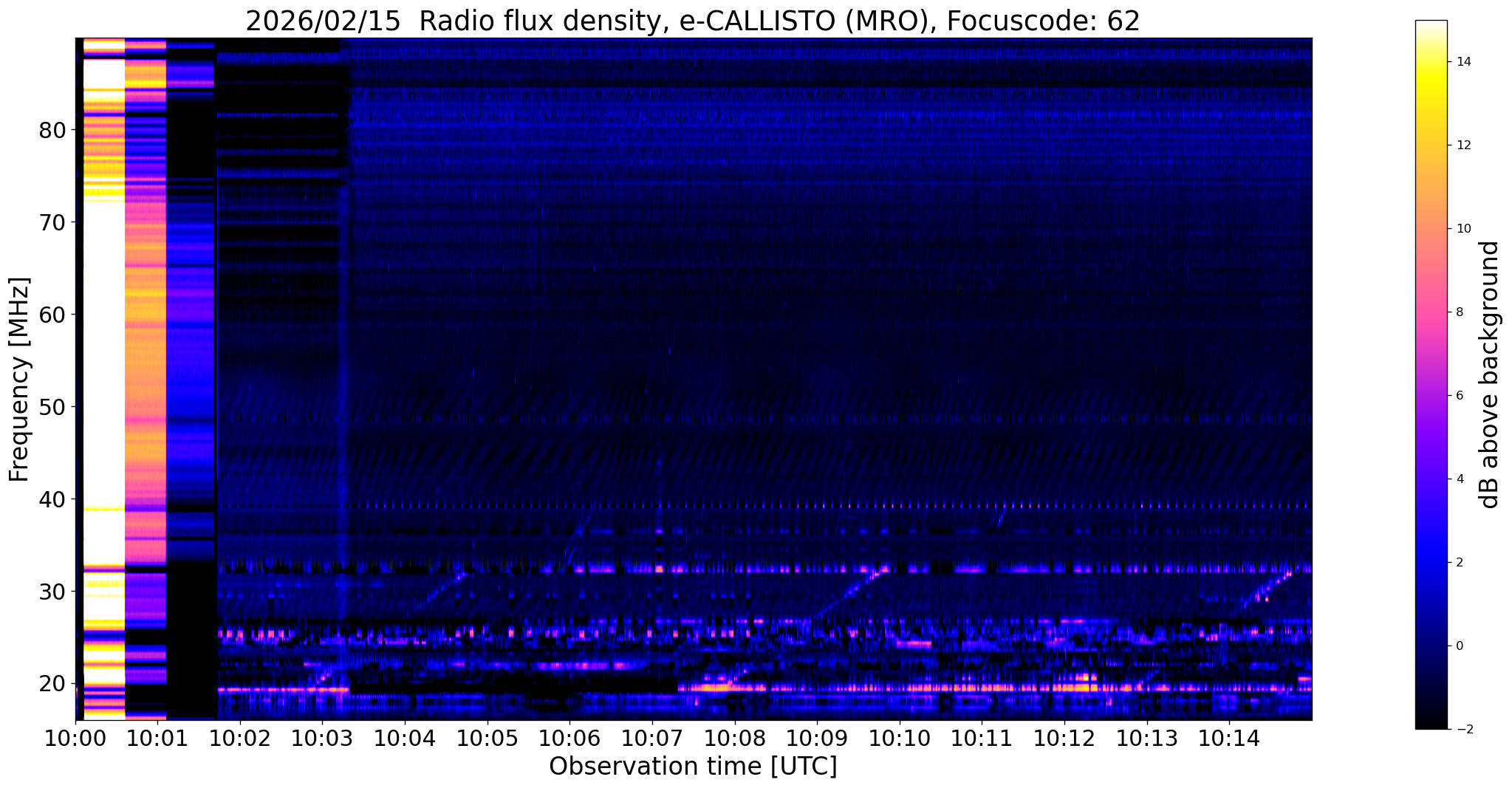Select the 10:09 time tick label
Screen dimensions: 1512x788
[x=817, y=739]
